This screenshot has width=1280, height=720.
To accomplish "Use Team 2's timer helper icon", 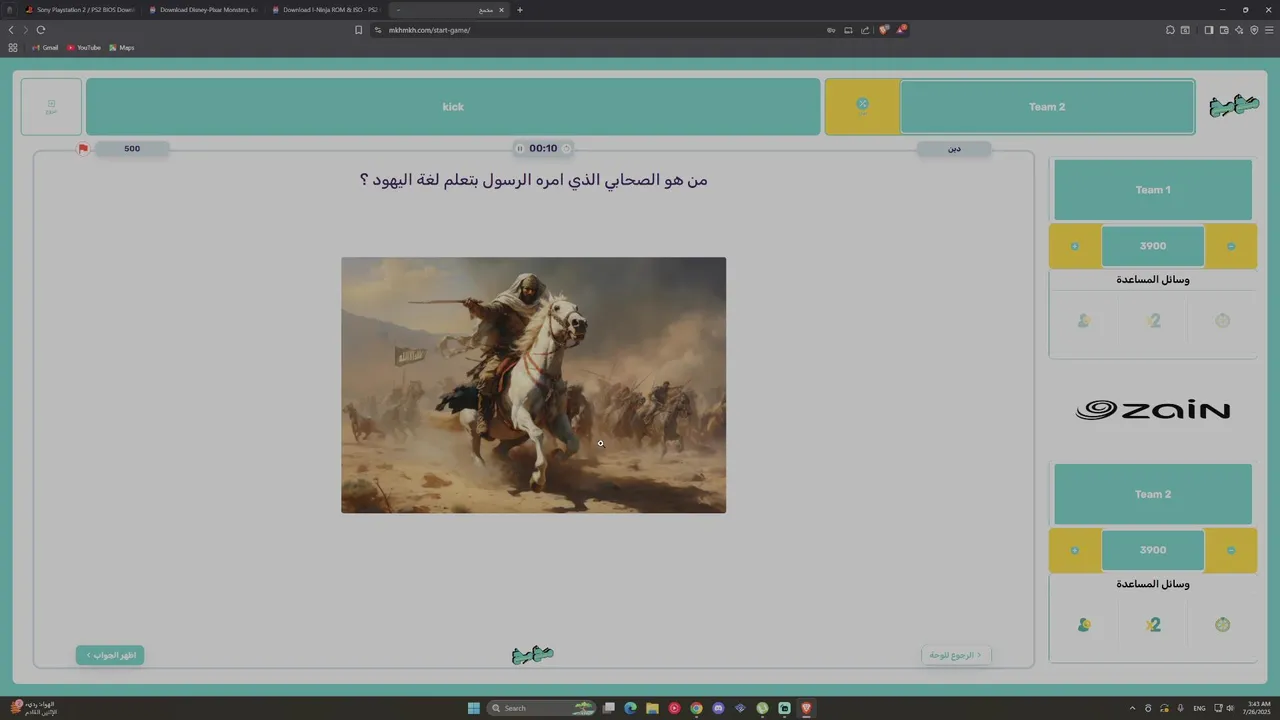I will coord(1222,625).
